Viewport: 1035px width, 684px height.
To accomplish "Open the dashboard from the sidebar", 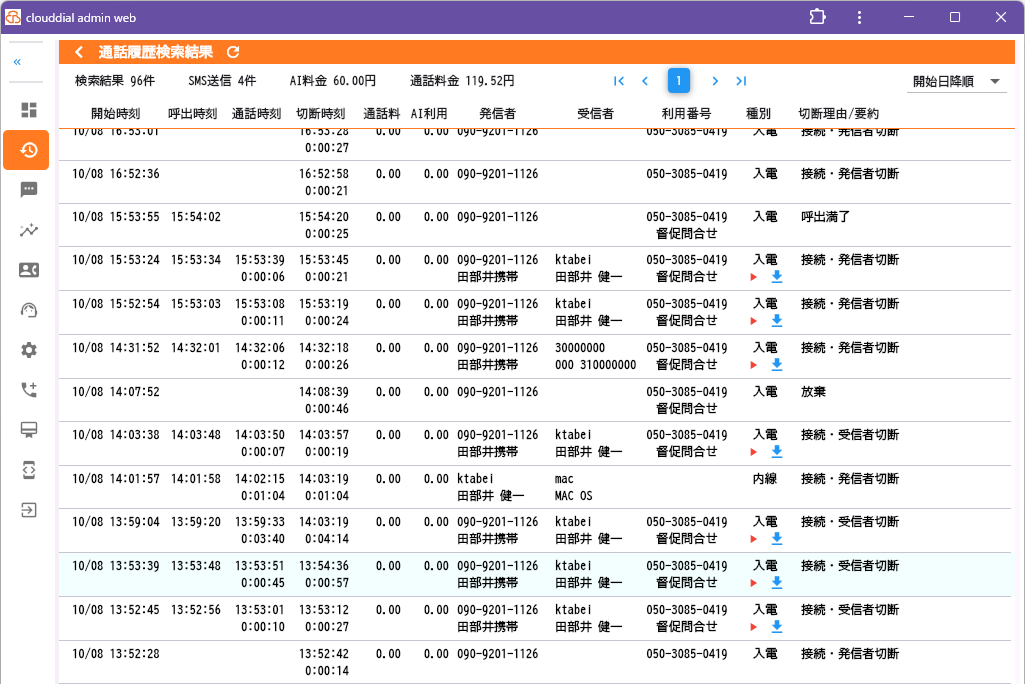I will [28, 110].
